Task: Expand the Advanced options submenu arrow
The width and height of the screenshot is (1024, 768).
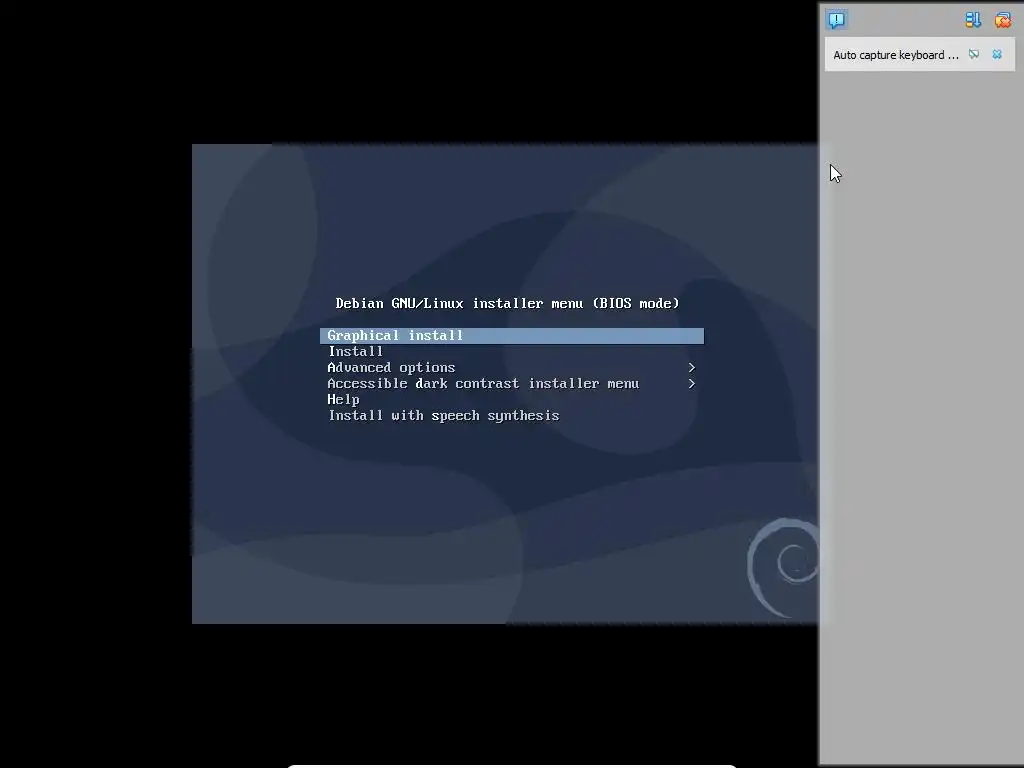Action: [x=692, y=368]
